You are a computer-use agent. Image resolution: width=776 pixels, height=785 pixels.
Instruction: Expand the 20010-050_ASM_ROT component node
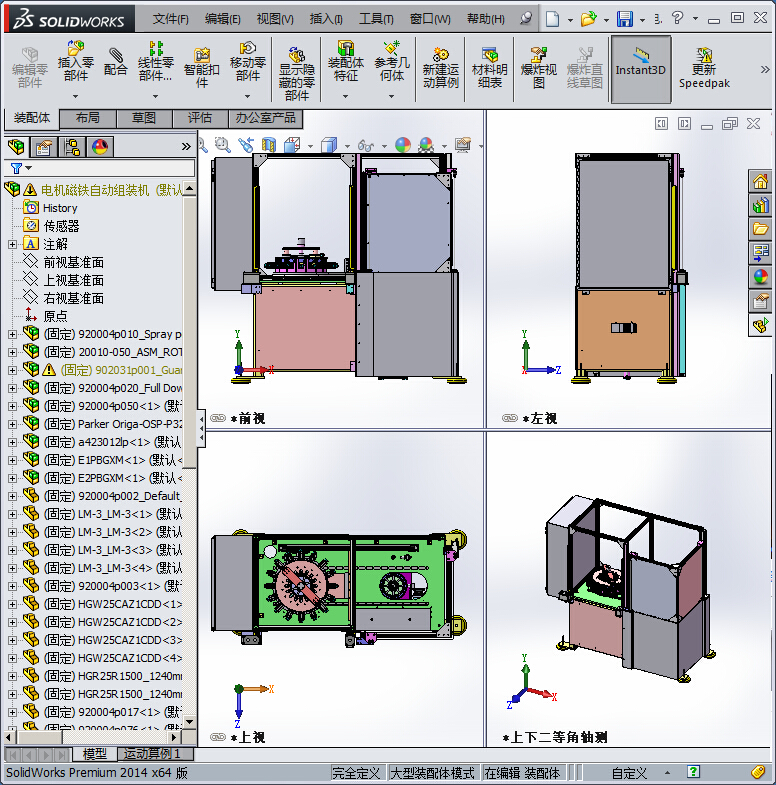pyautogui.click(x=12, y=352)
